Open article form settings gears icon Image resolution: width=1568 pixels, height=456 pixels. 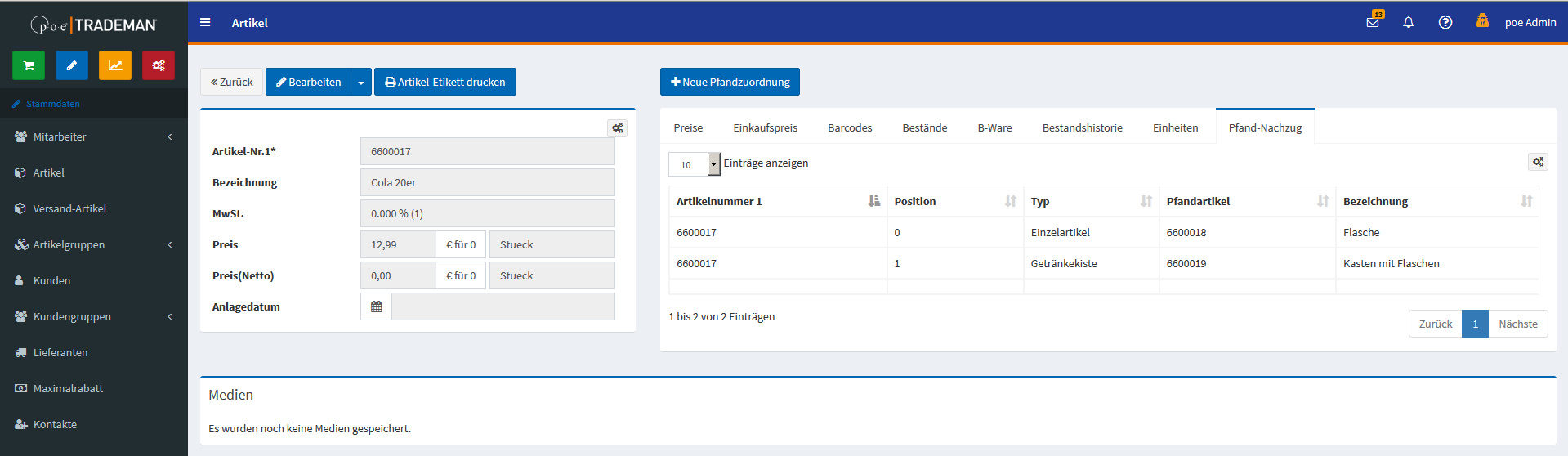point(618,128)
